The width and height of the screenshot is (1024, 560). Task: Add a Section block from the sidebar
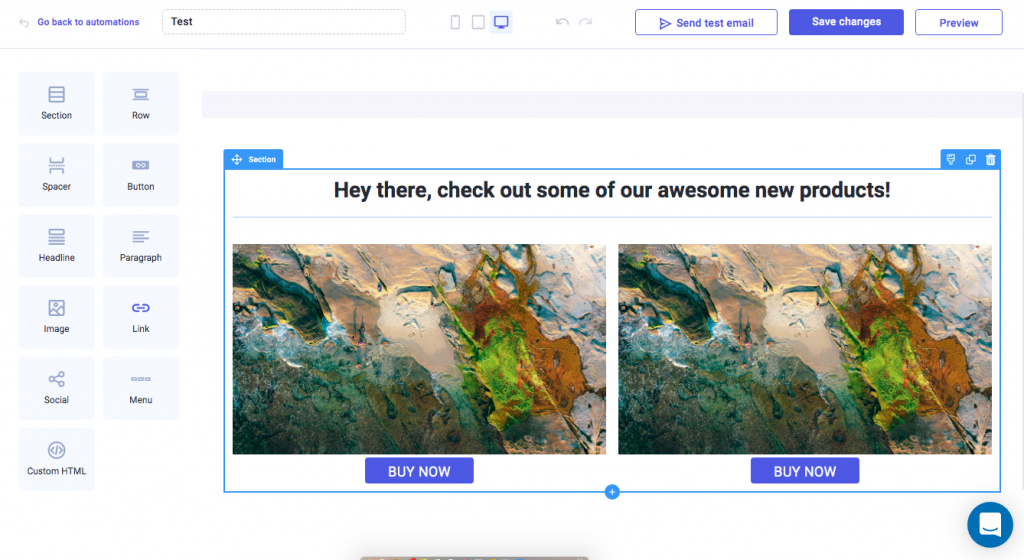point(57,104)
